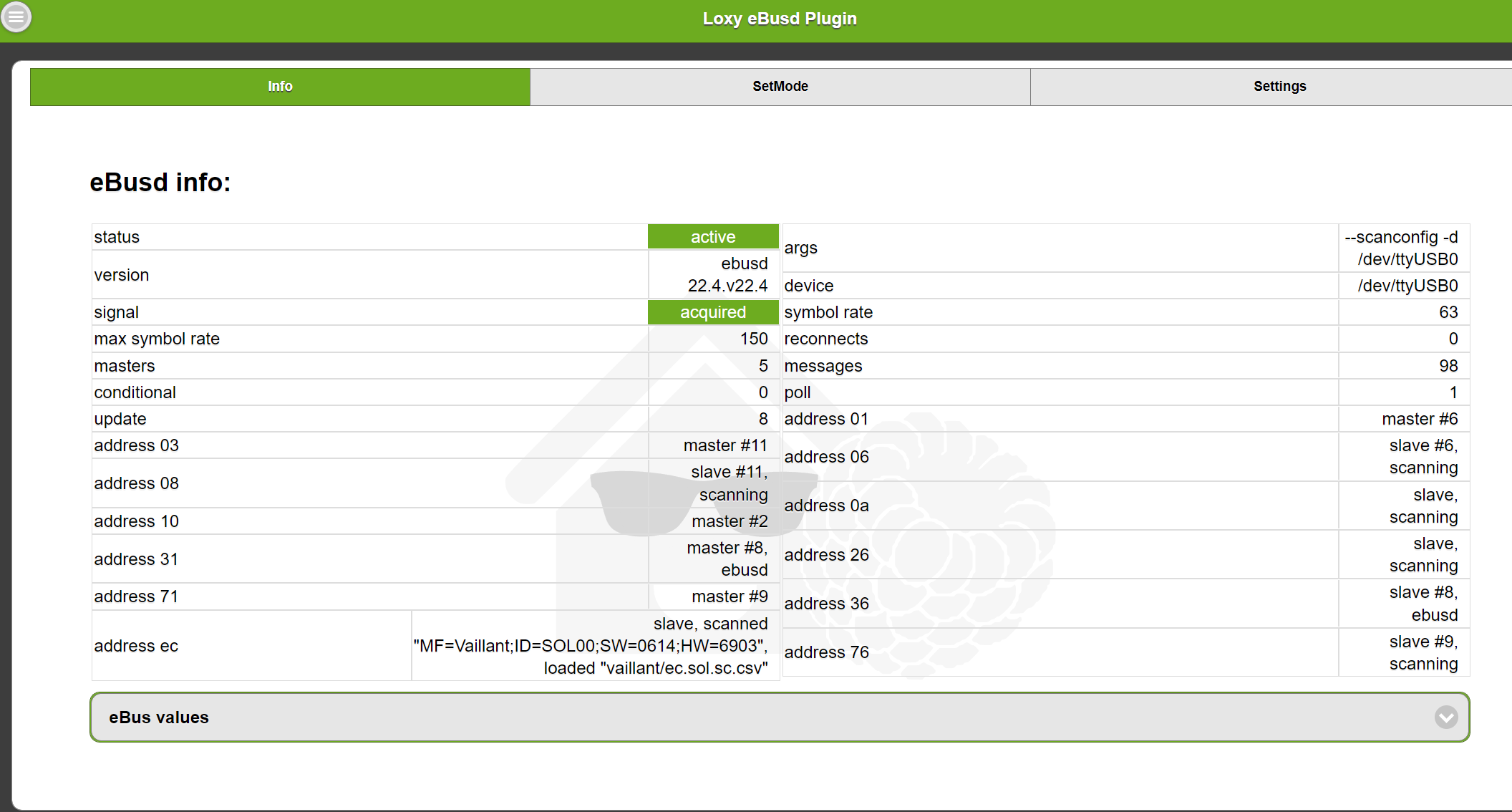Click the messages count value 98

tap(1448, 366)
